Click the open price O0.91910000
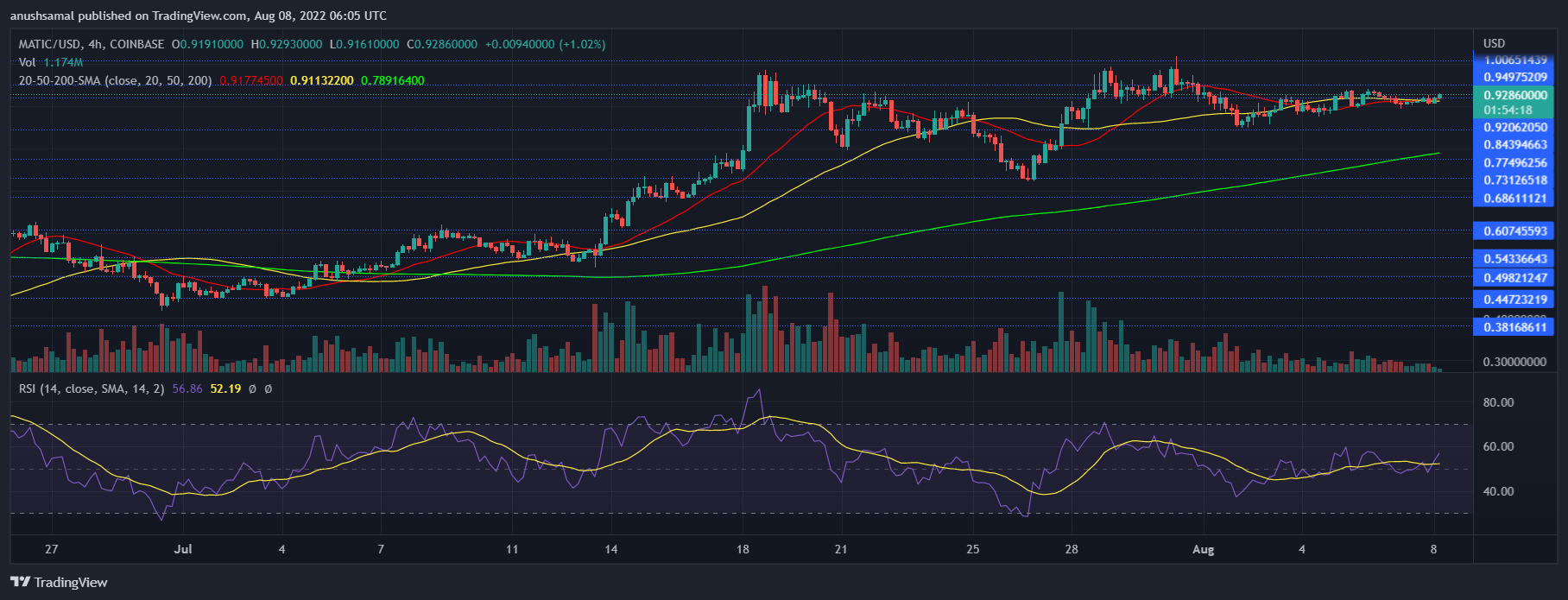The image size is (1568, 600). coord(209,44)
